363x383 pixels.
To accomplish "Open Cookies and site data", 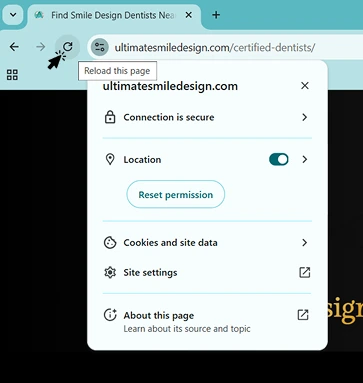I will point(207,243).
